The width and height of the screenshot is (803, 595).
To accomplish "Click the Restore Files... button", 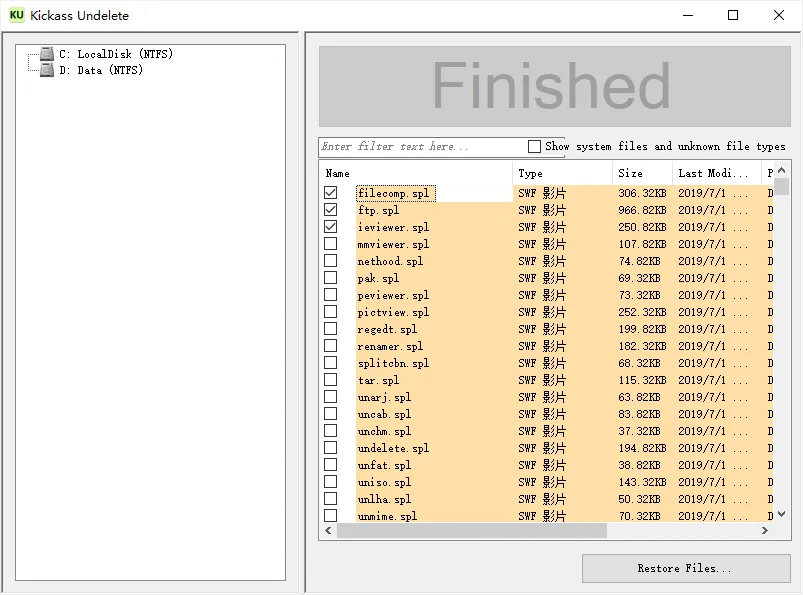I will coord(686,568).
